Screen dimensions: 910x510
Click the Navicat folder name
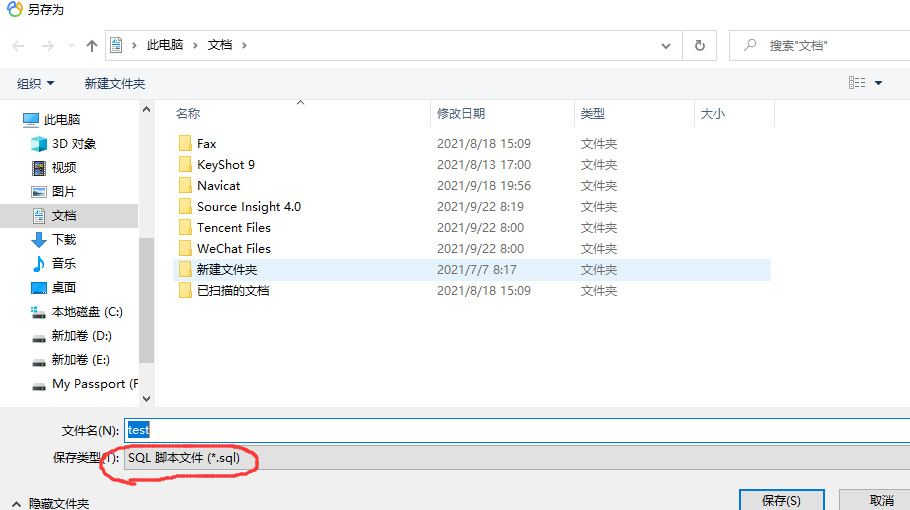click(218, 186)
